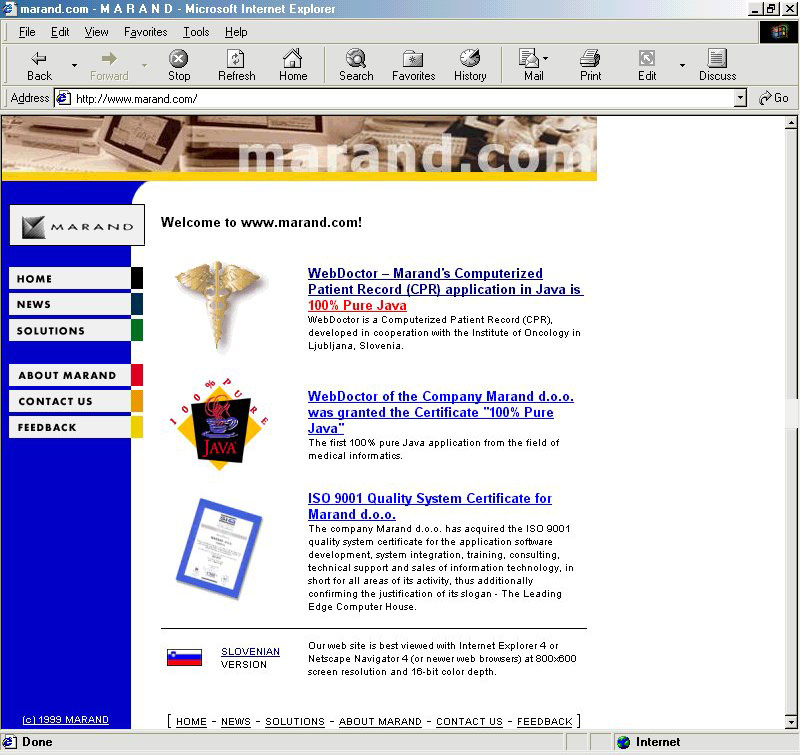
Task: Go back using the Back arrow button
Action: tap(39, 65)
